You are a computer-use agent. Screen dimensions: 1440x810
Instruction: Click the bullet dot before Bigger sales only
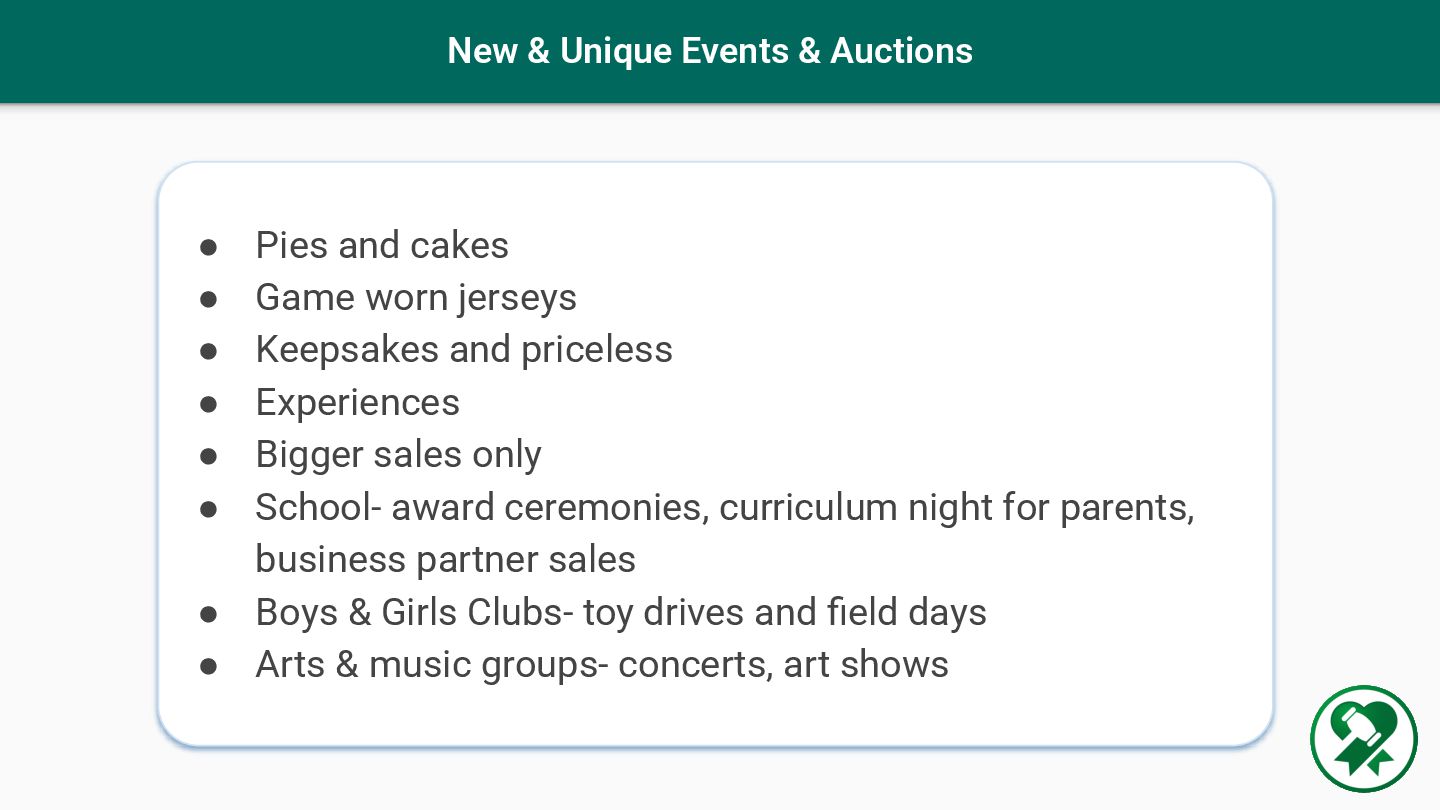point(208,456)
